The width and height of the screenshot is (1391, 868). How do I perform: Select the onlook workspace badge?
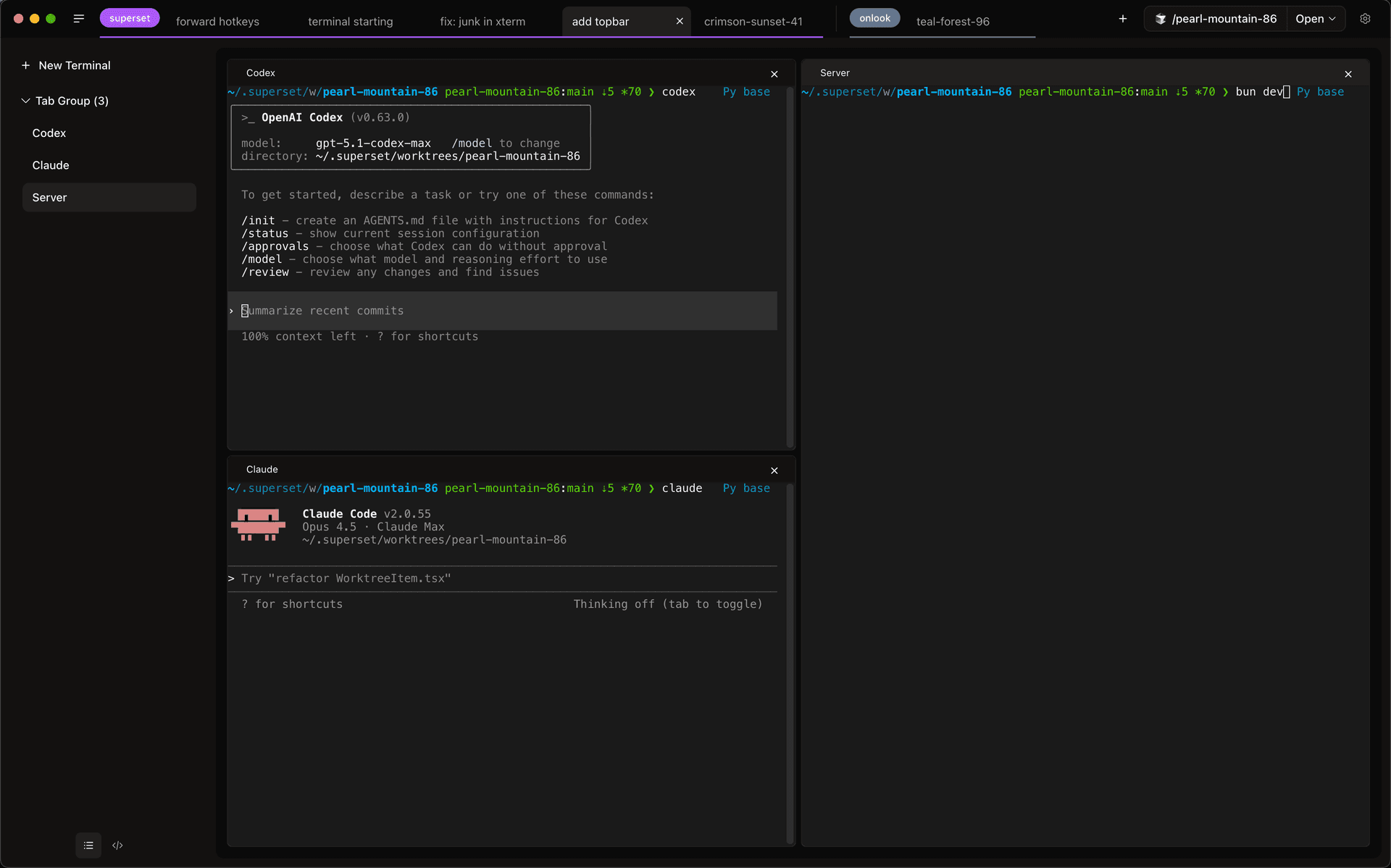874,18
